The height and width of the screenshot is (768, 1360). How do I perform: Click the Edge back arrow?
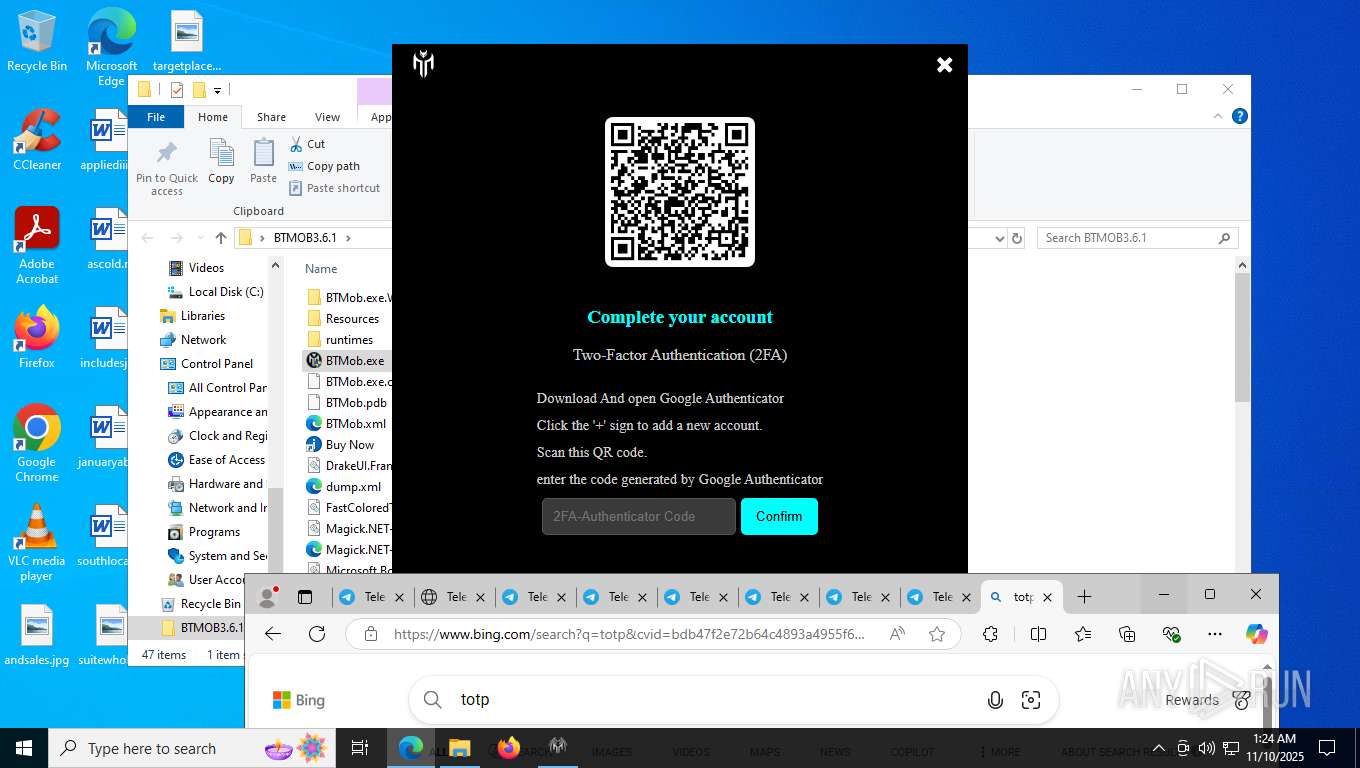coord(272,634)
